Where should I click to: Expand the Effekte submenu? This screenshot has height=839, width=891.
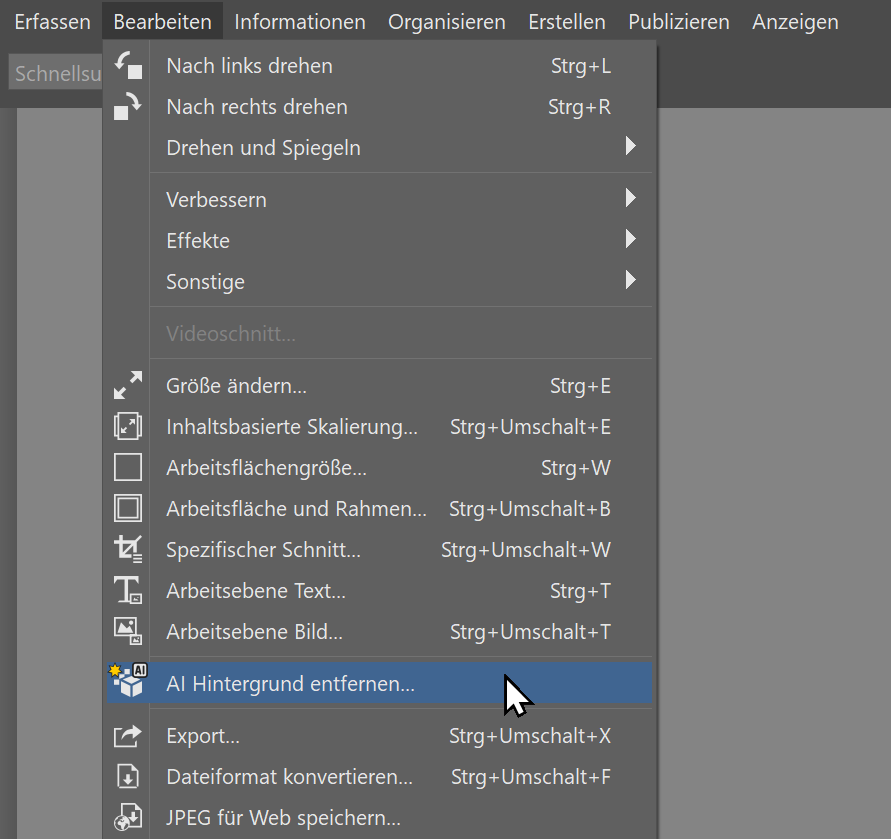[631, 240]
